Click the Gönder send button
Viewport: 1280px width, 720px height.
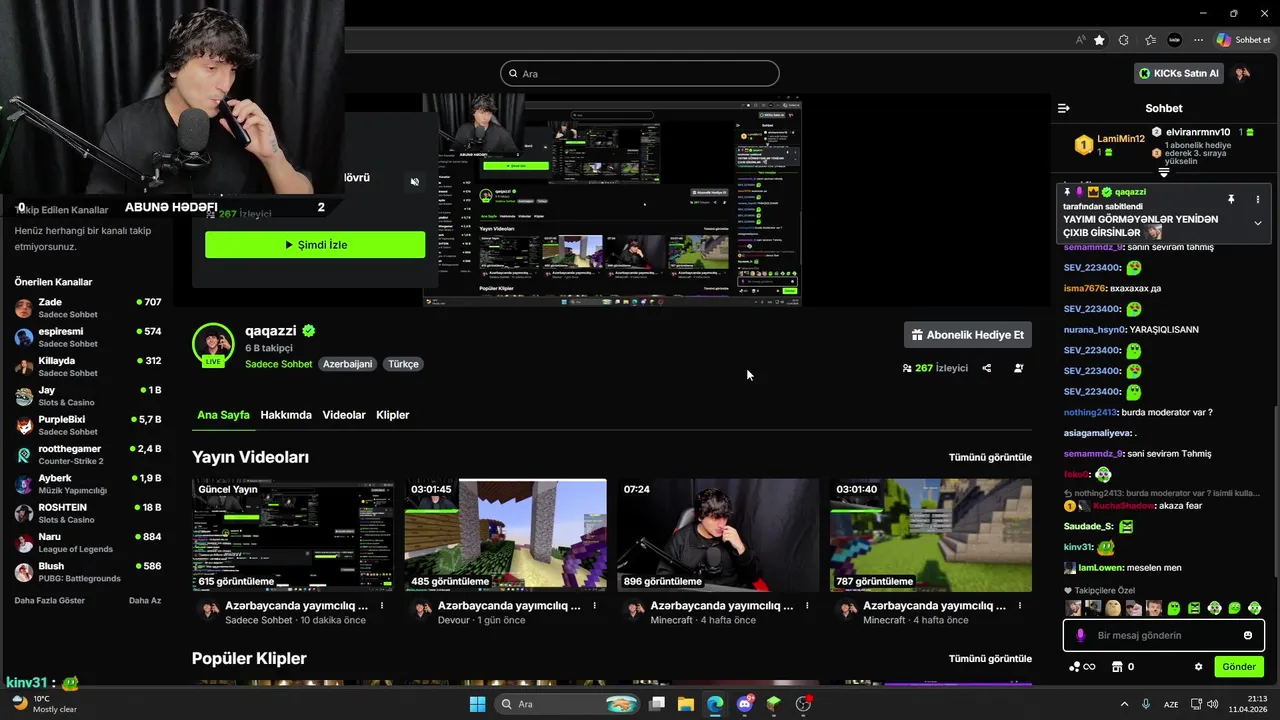click(x=1239, y=667)
